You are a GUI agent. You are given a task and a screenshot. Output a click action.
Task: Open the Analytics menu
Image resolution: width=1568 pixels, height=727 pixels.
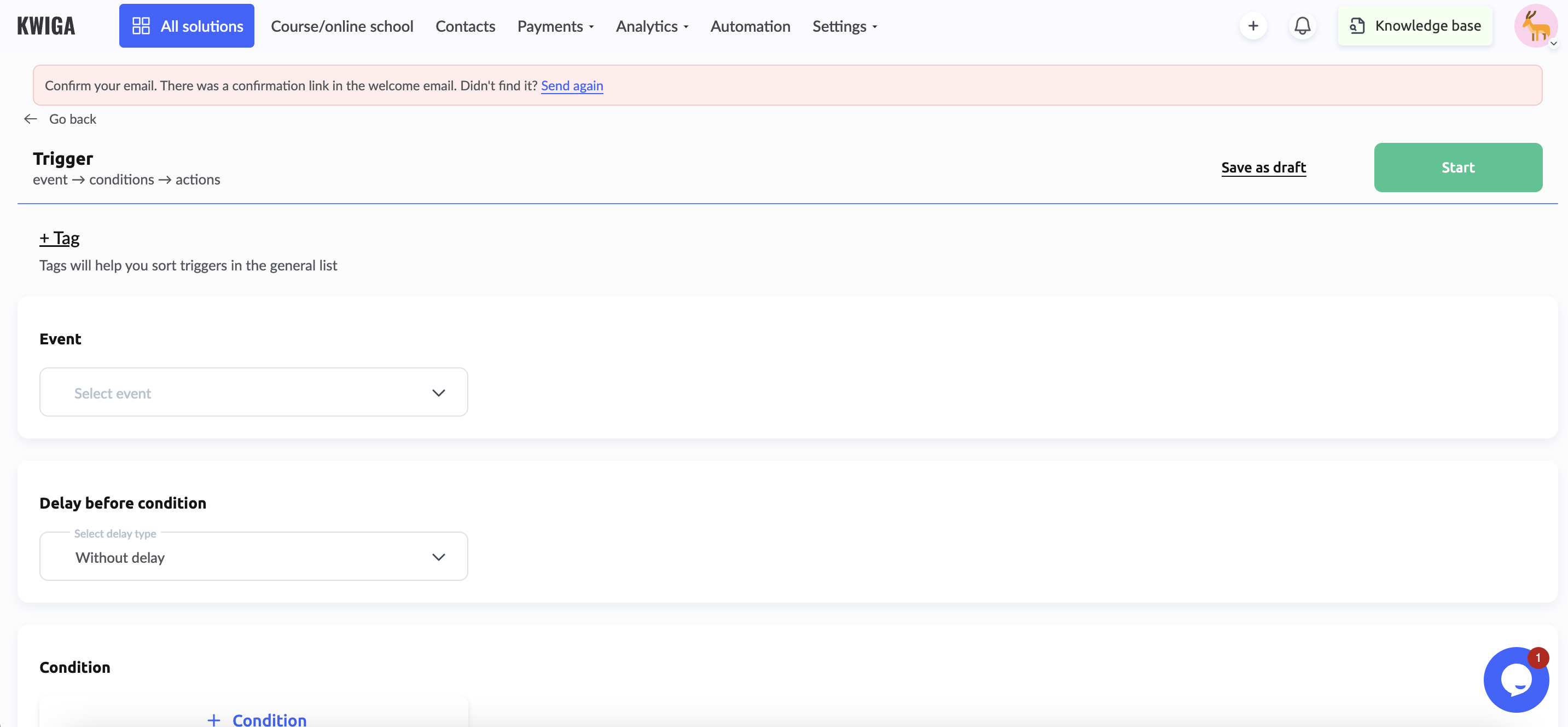tap(652, 25)
